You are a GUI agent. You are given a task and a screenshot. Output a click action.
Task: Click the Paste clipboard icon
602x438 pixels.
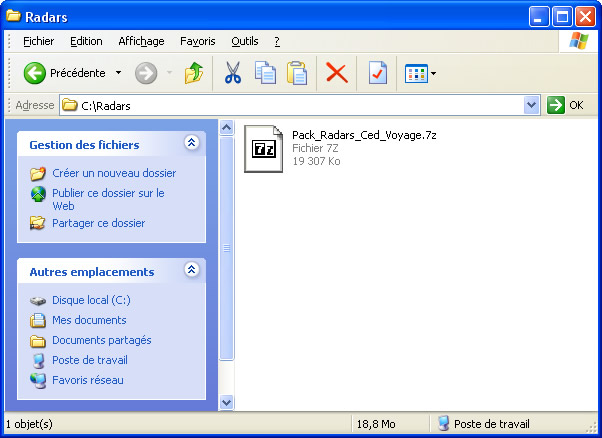297,73
